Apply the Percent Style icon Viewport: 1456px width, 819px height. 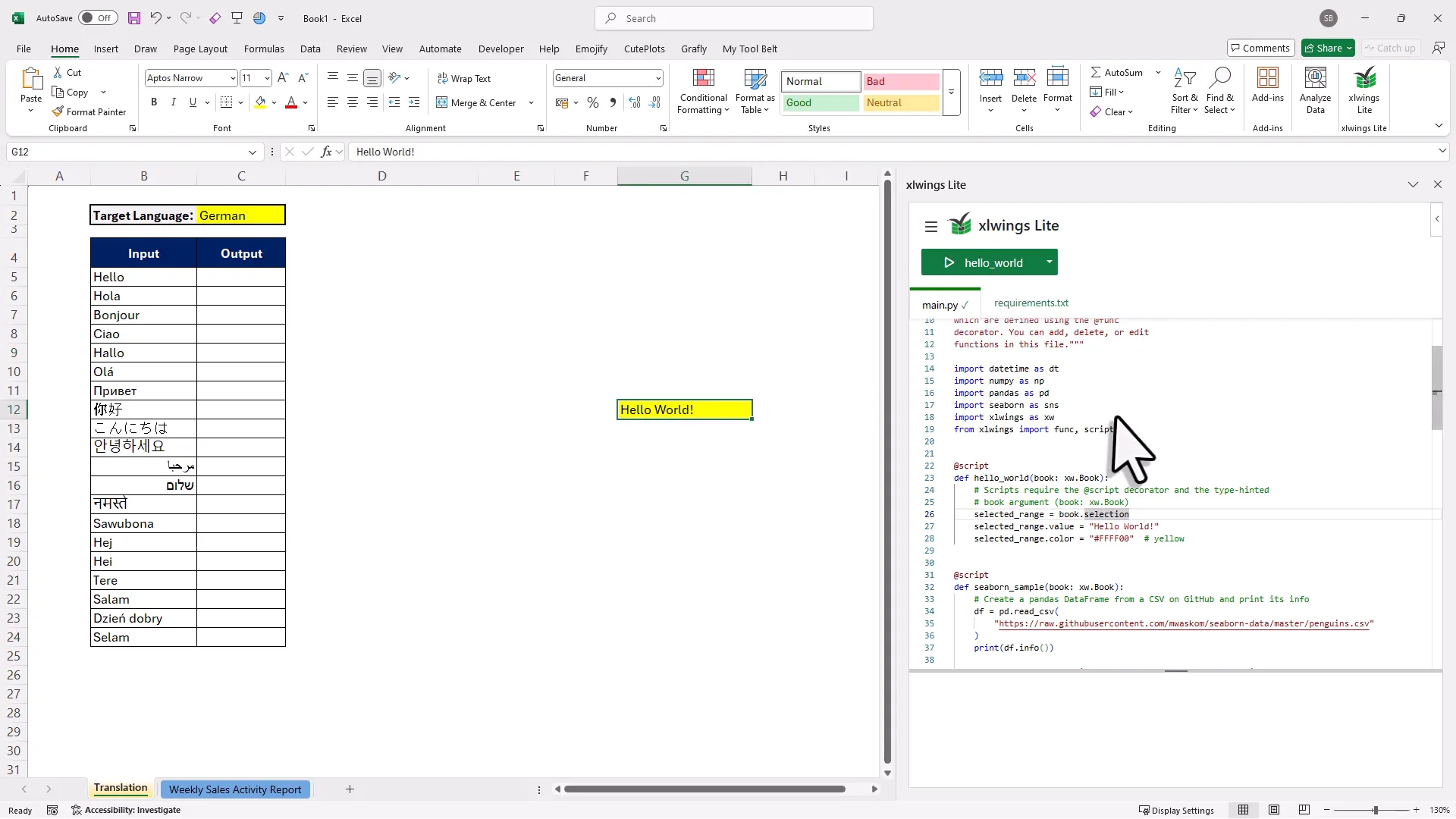pyautogui.click(x=592, y=102)
